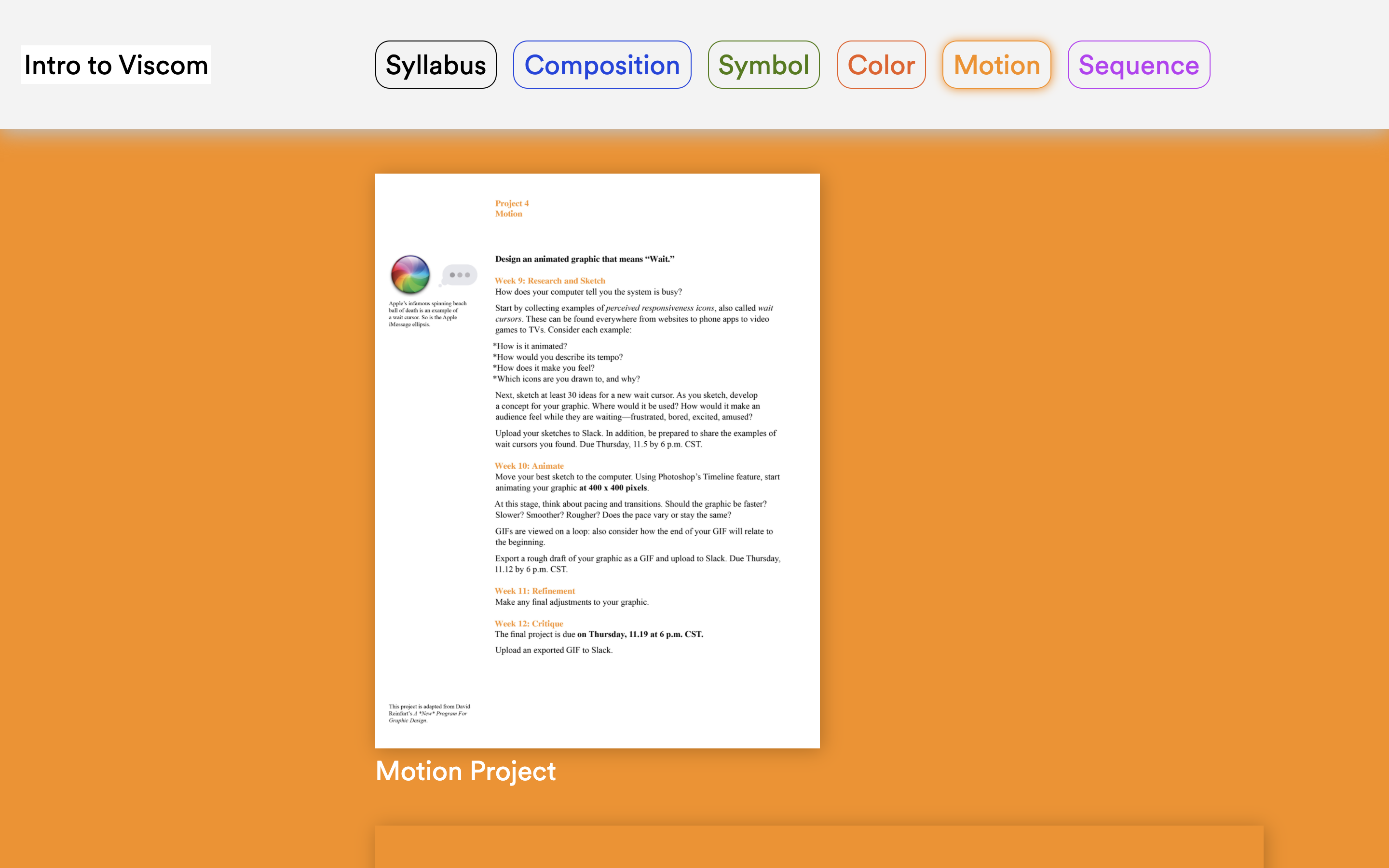The width and height of the screenshot is (1389, 868).
Task: Click the Intro to Viscom site title
Action: coord(116,65)
